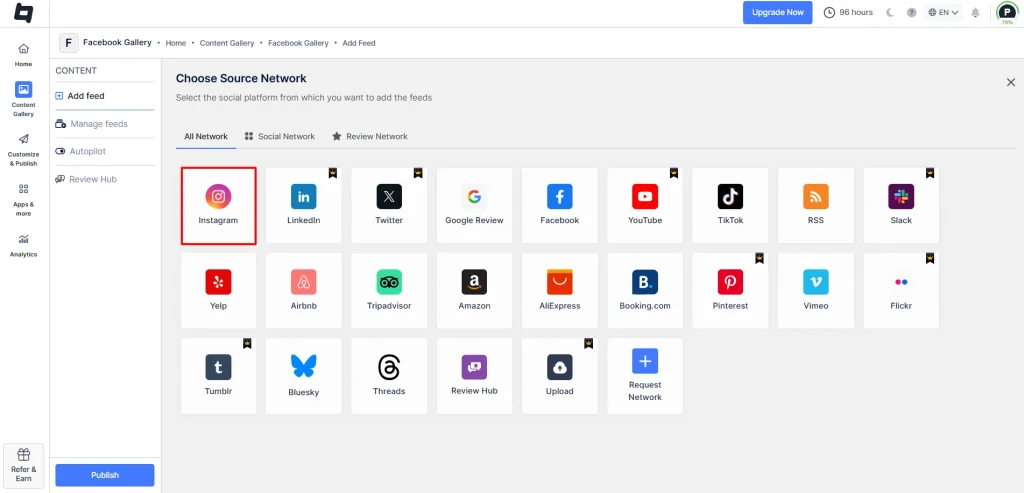The width and height of the screenshot is (1024, 493).
Task: Open Analytics from the left sidebar
Action: [x=23, y=245]
